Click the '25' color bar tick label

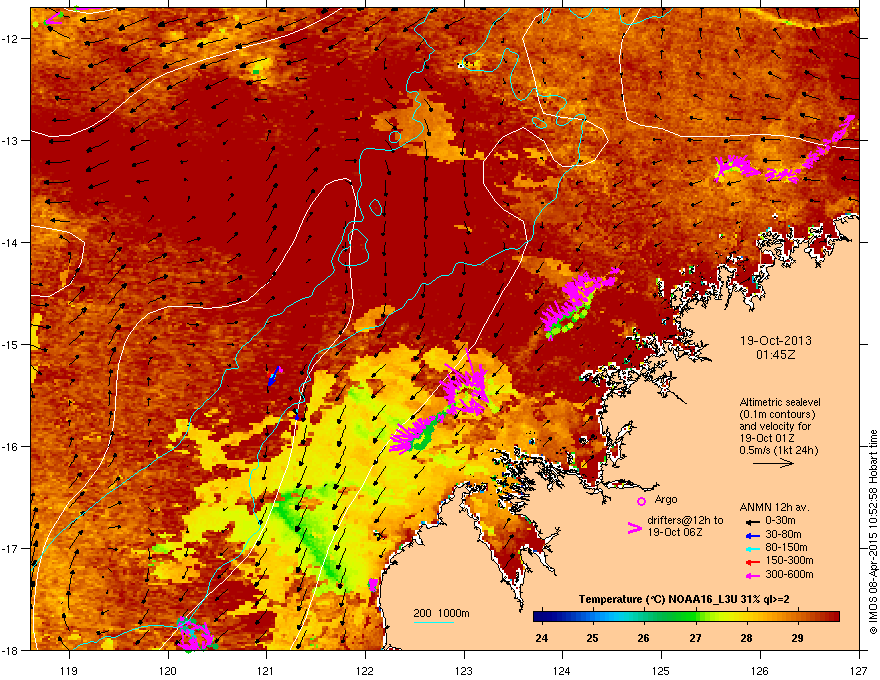pyautogui.click(x=592, y=638)
